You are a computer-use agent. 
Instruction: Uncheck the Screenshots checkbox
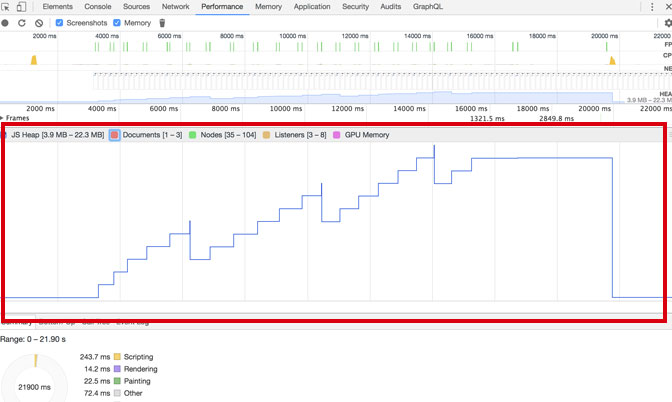(59, 22)
